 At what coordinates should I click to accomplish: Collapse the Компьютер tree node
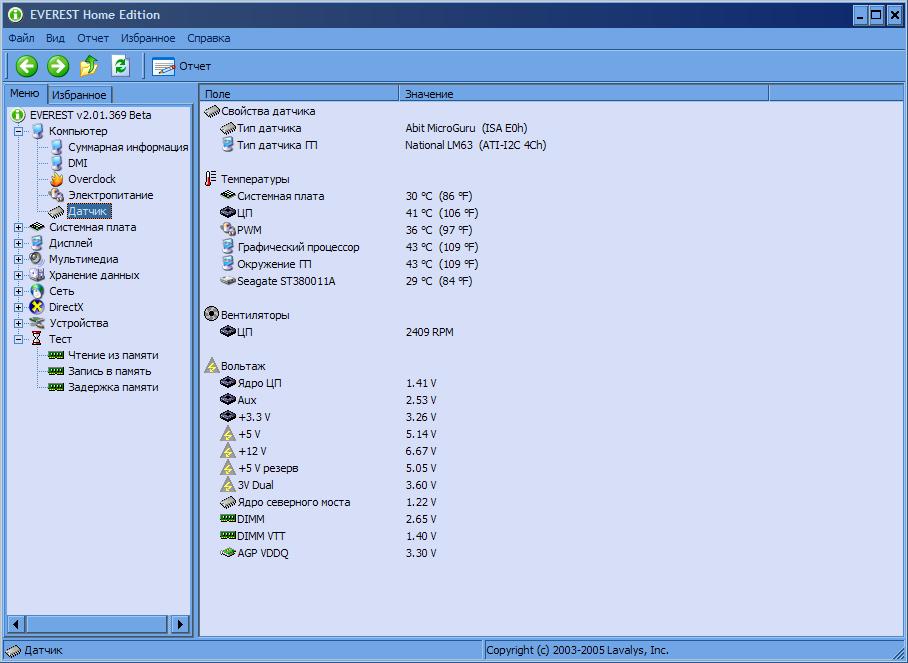tap(19, 131)
